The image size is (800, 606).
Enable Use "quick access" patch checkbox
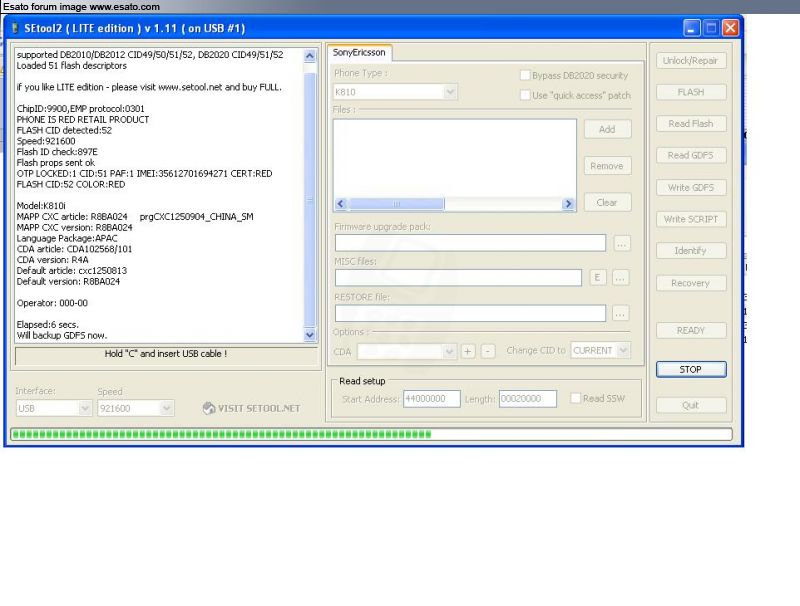point(524,95)
